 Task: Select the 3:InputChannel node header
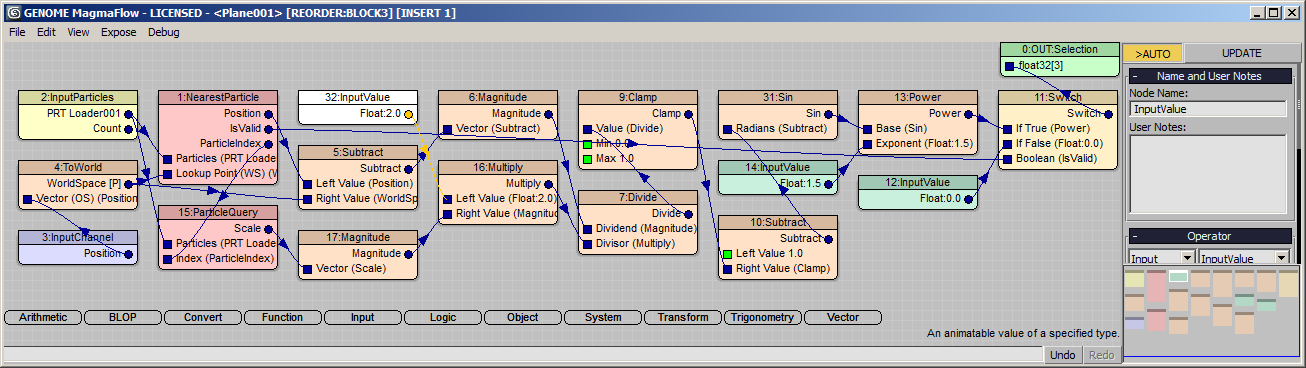[x=78, y=238]
